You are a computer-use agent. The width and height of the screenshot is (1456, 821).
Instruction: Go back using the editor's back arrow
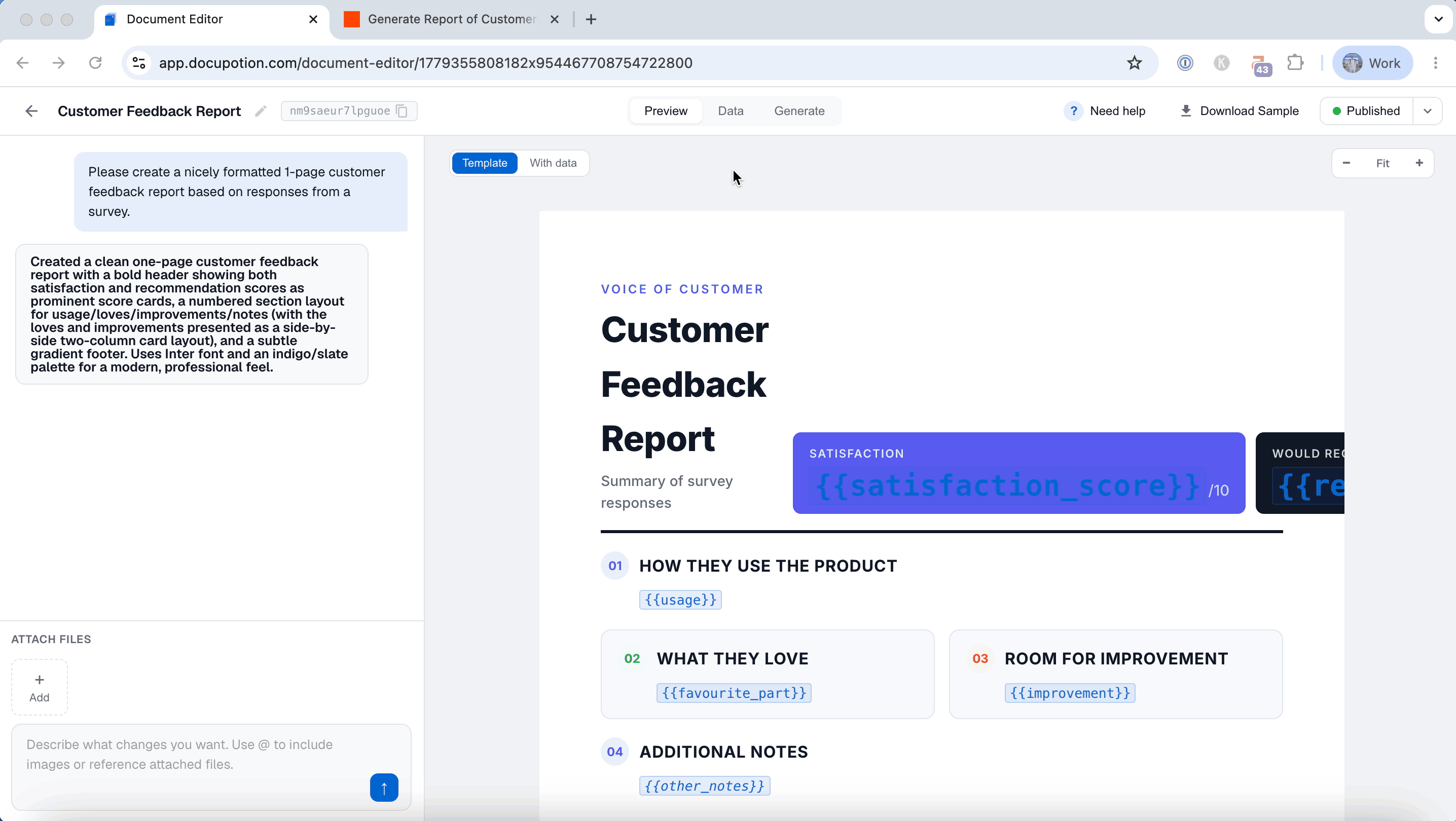(31, 111)
